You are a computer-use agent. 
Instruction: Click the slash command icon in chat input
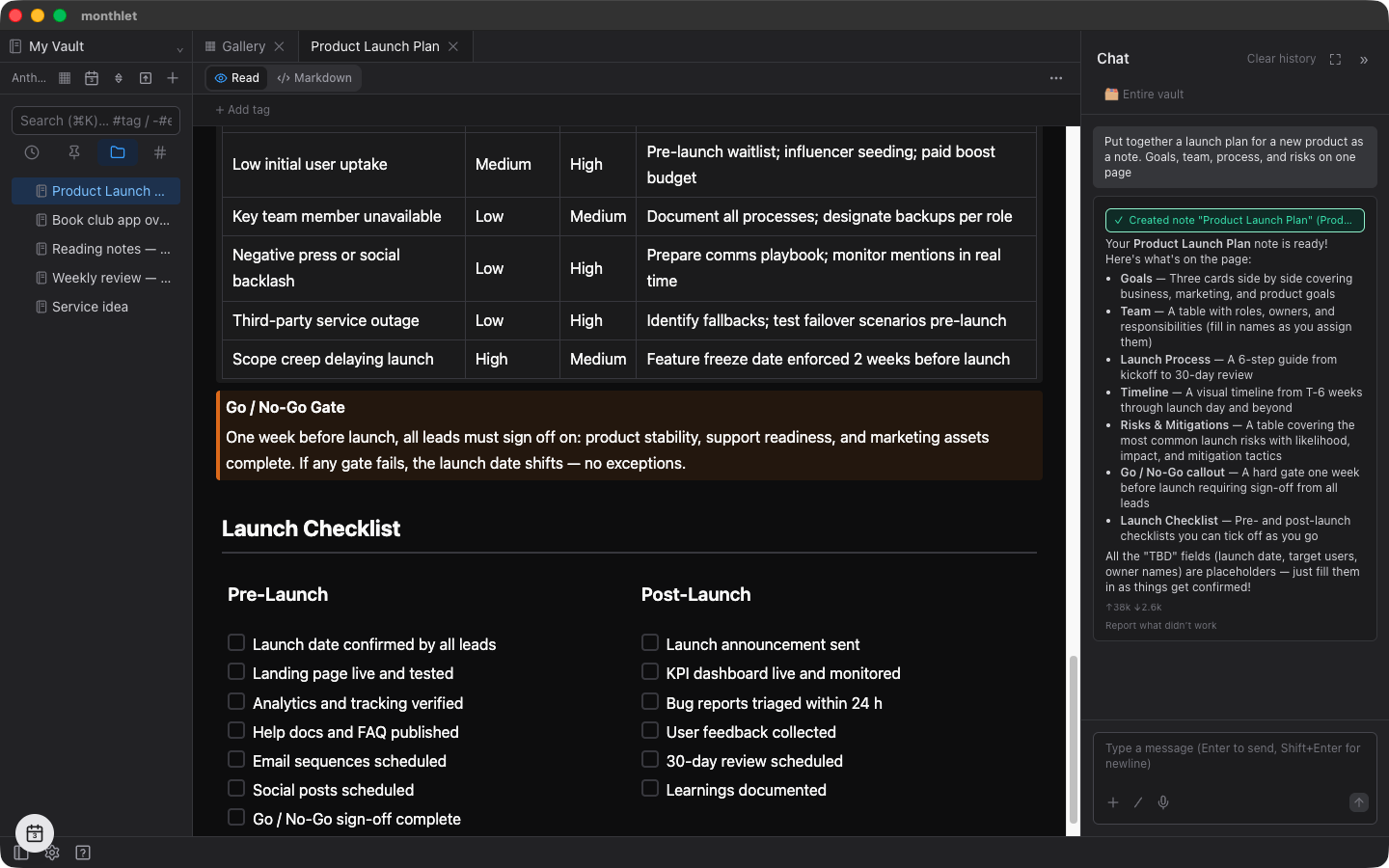pos(1138,802)
